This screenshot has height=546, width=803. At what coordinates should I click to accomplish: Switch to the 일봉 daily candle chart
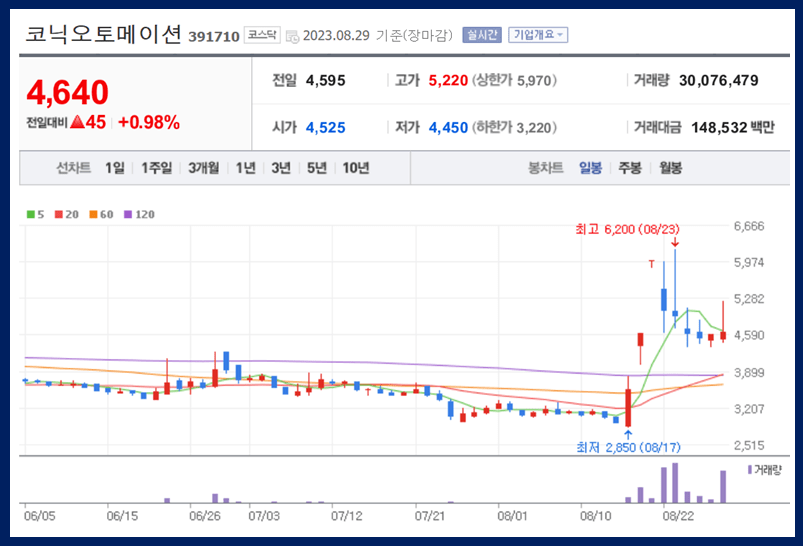point(590,168)
